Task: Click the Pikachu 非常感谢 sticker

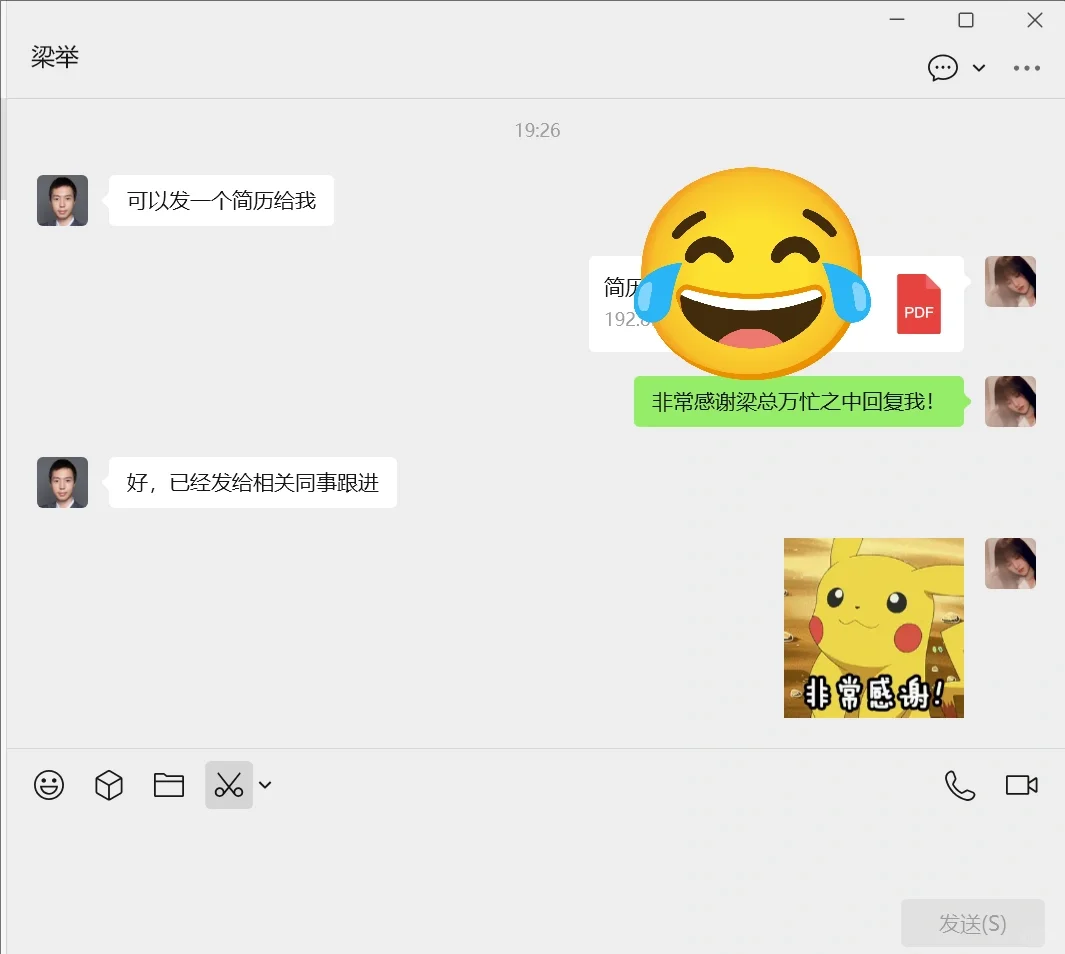Action: point(873,627)
